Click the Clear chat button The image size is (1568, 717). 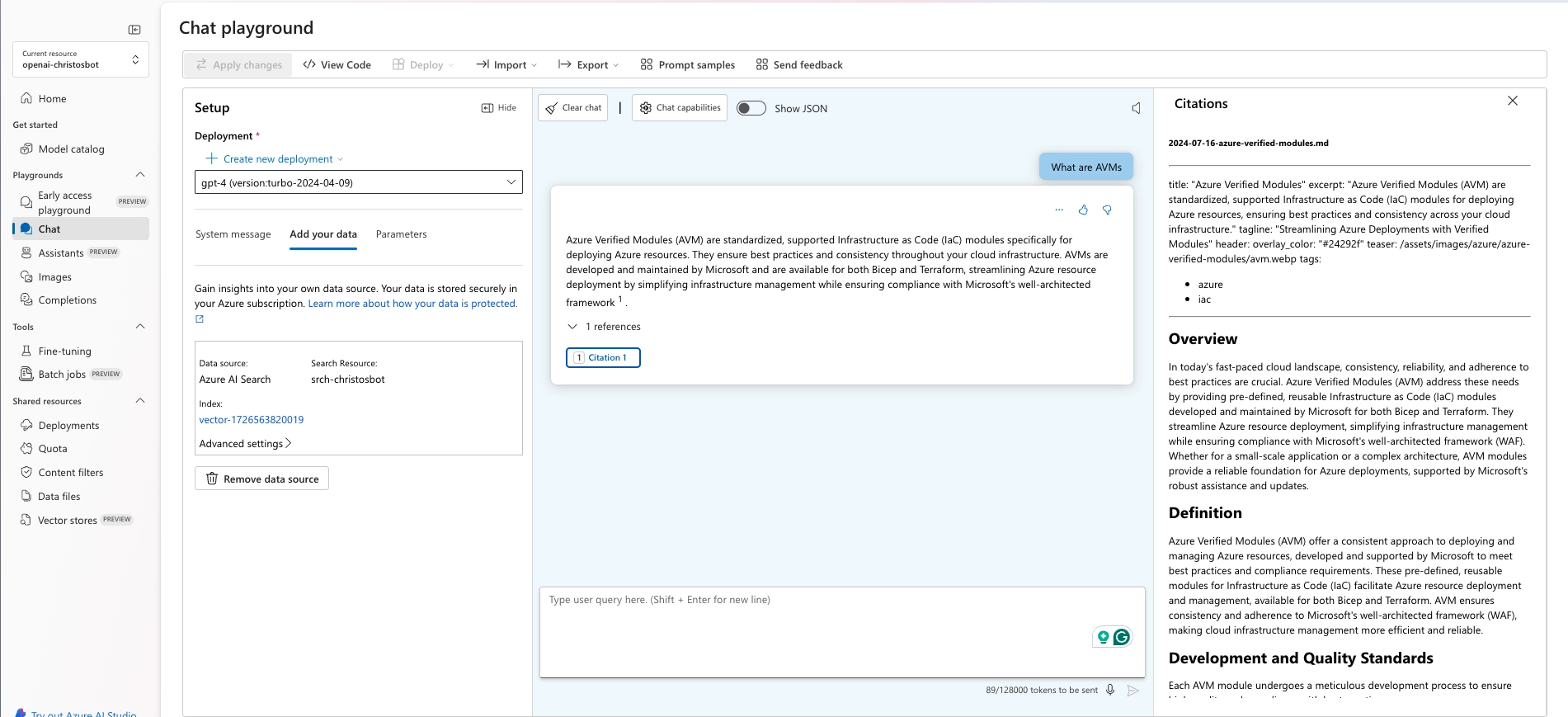coord(572,108)
